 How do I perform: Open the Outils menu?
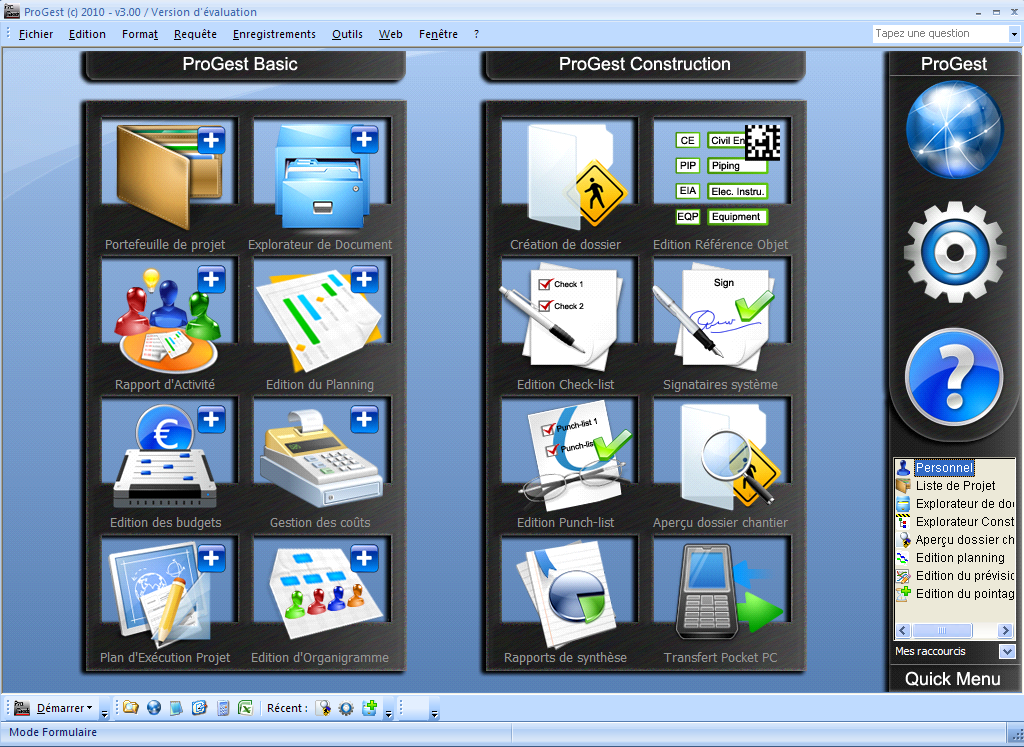click(347, 34)
